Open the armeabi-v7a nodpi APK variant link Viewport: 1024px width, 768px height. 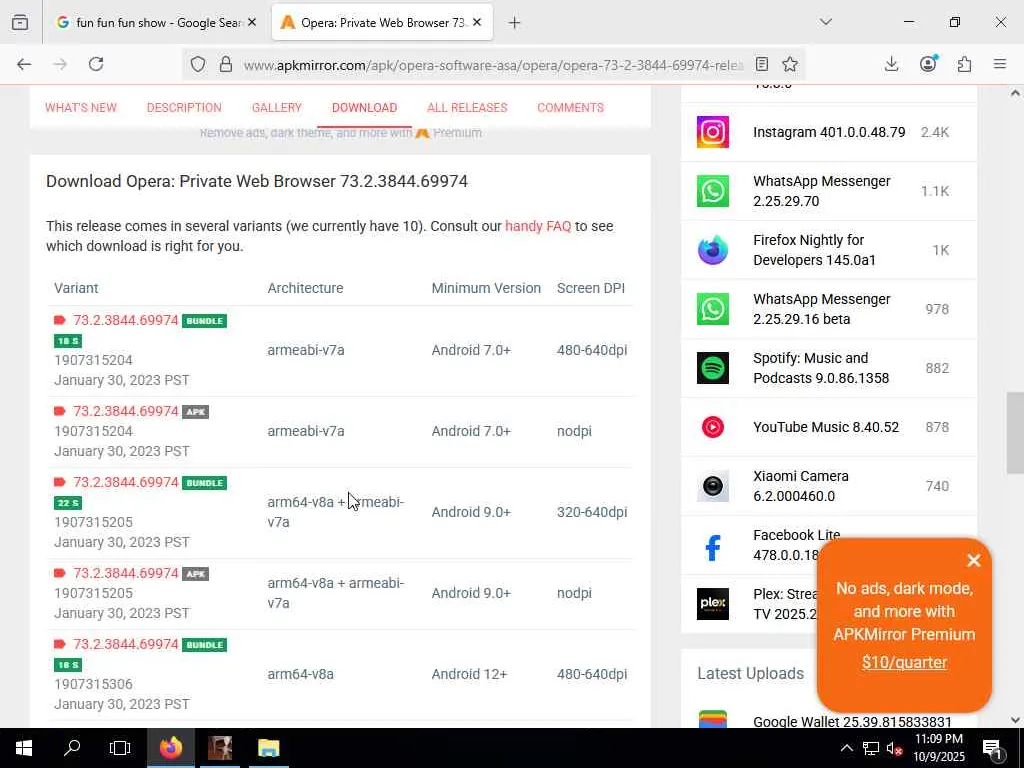125,411
